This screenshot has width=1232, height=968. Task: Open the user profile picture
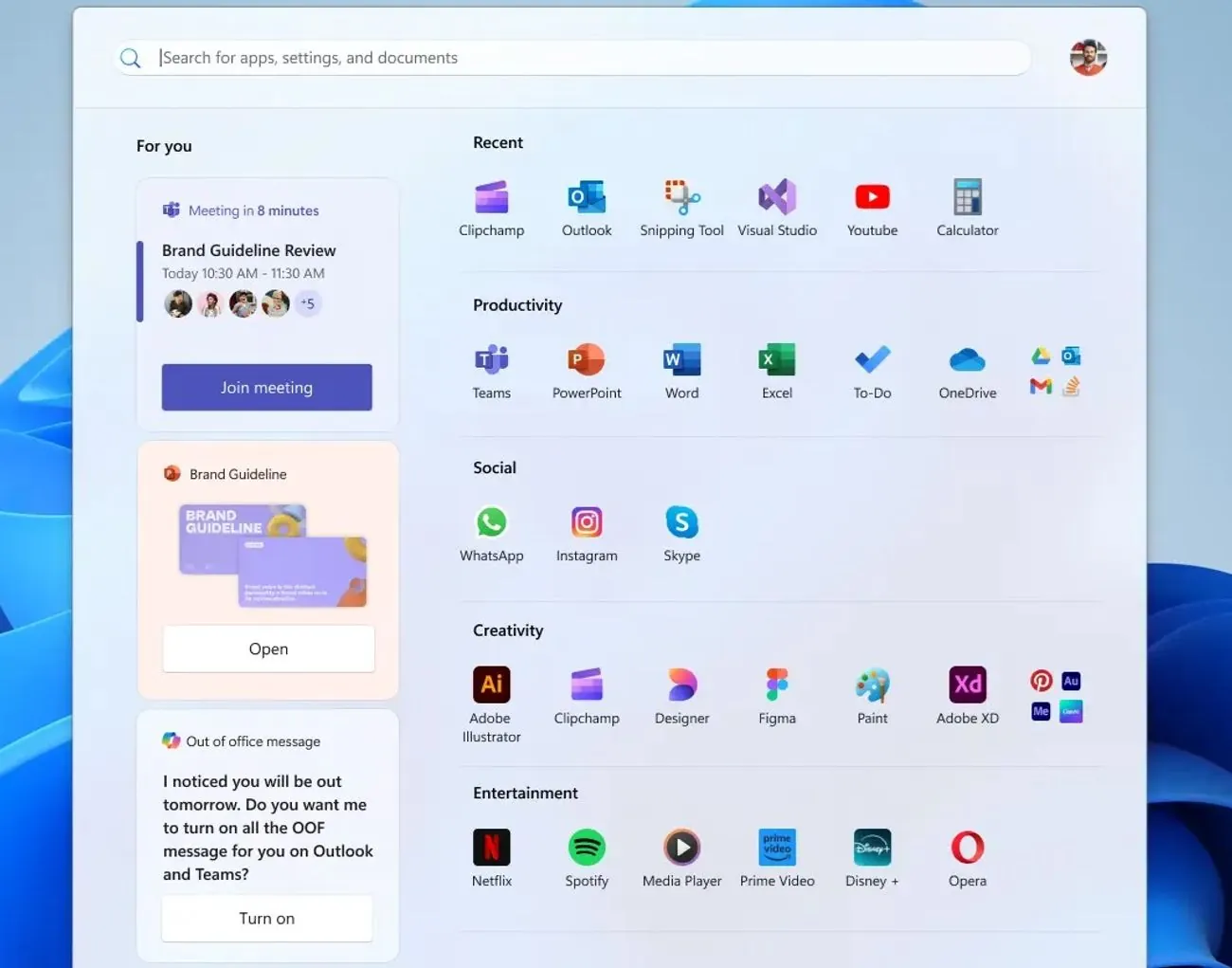coord(1088,58)
